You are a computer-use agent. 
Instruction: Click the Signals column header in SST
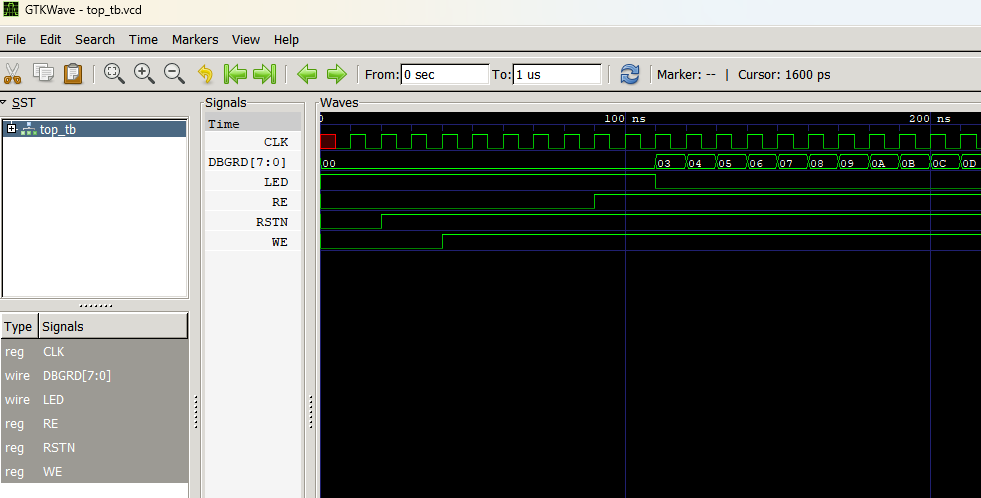coord(113,326)
